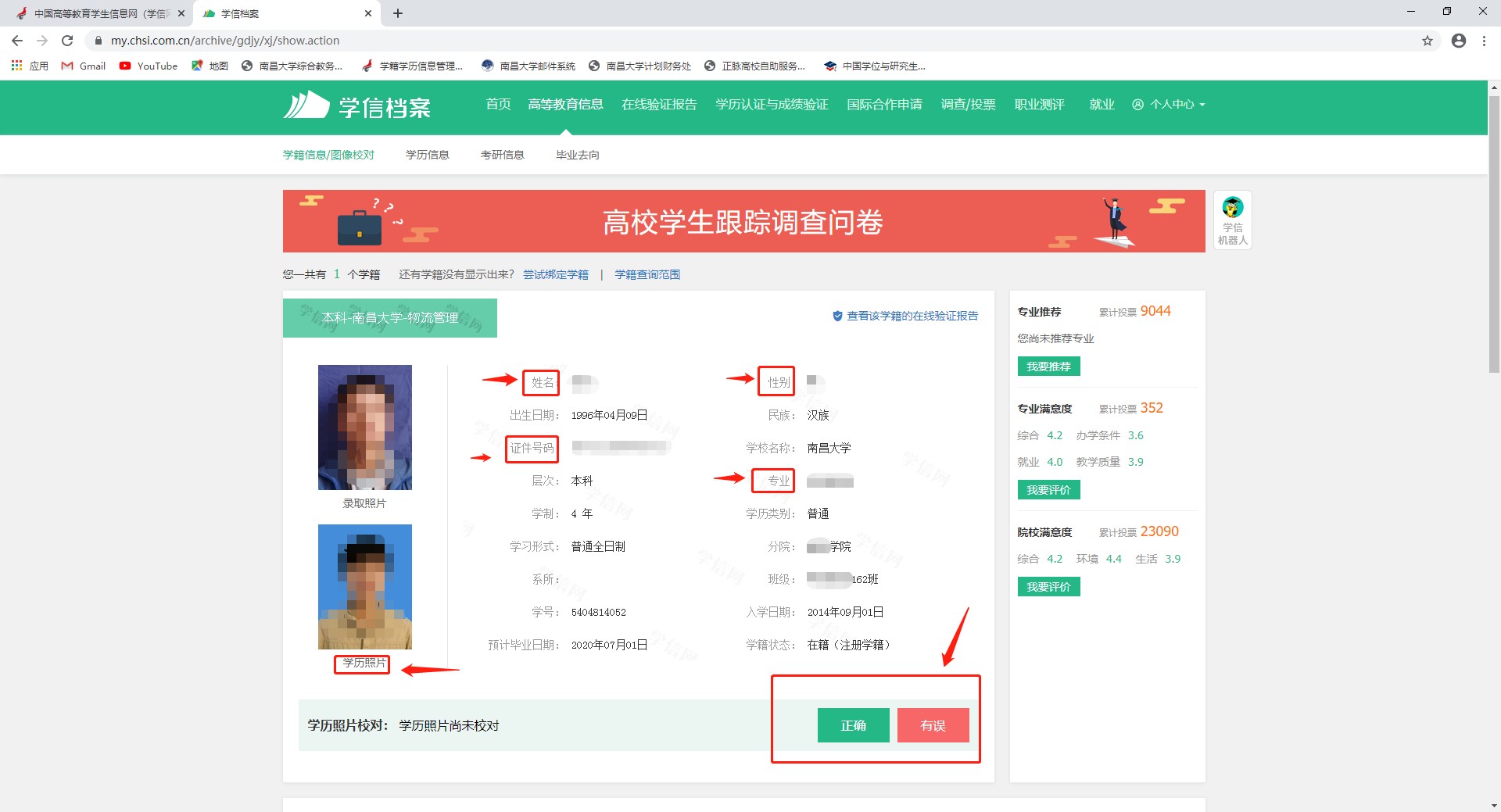This screenshot has height=812, width=1501.
Task: Open new browser tab
Action: [398, 13]
